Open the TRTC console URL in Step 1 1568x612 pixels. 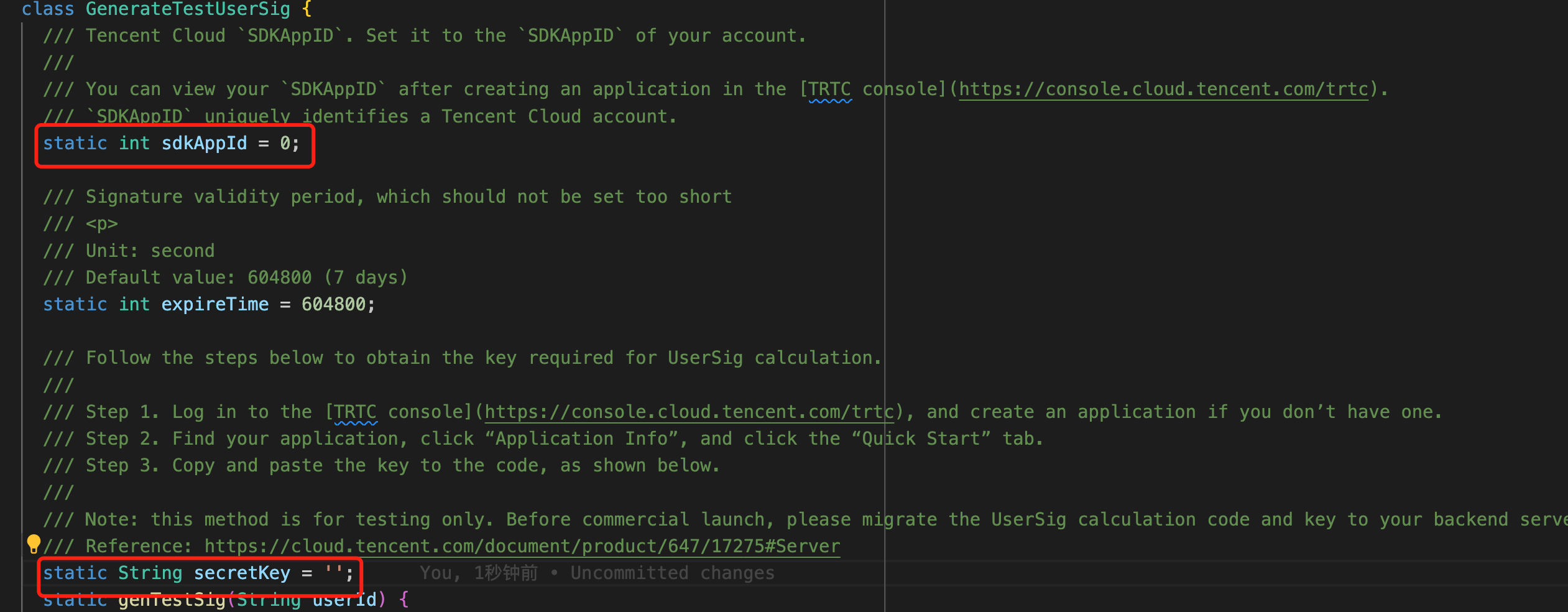click(688, 412)
